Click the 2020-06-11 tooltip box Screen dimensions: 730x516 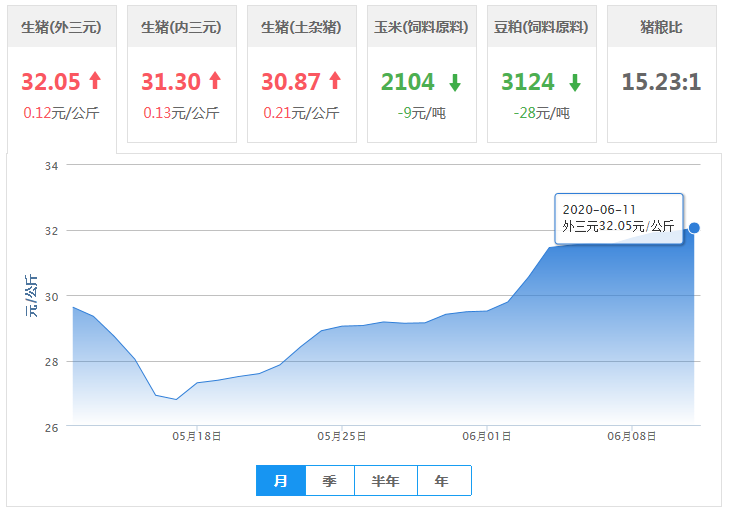click(618, 218)
